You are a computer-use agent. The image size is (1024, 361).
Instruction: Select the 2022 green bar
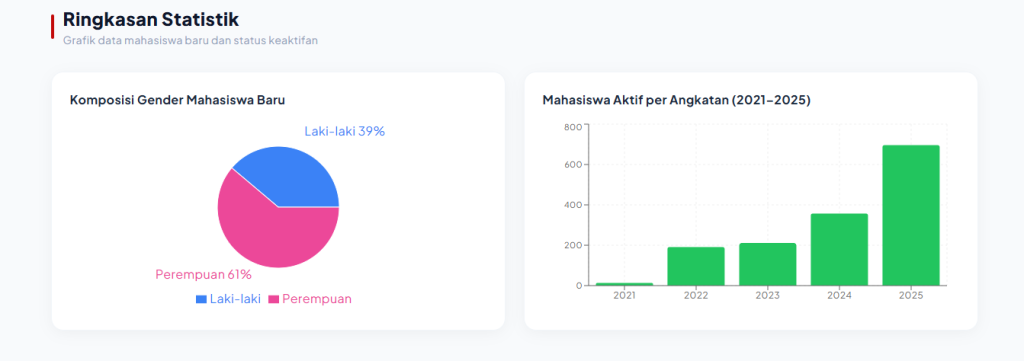pyautogui.click(x=696, y=266)
